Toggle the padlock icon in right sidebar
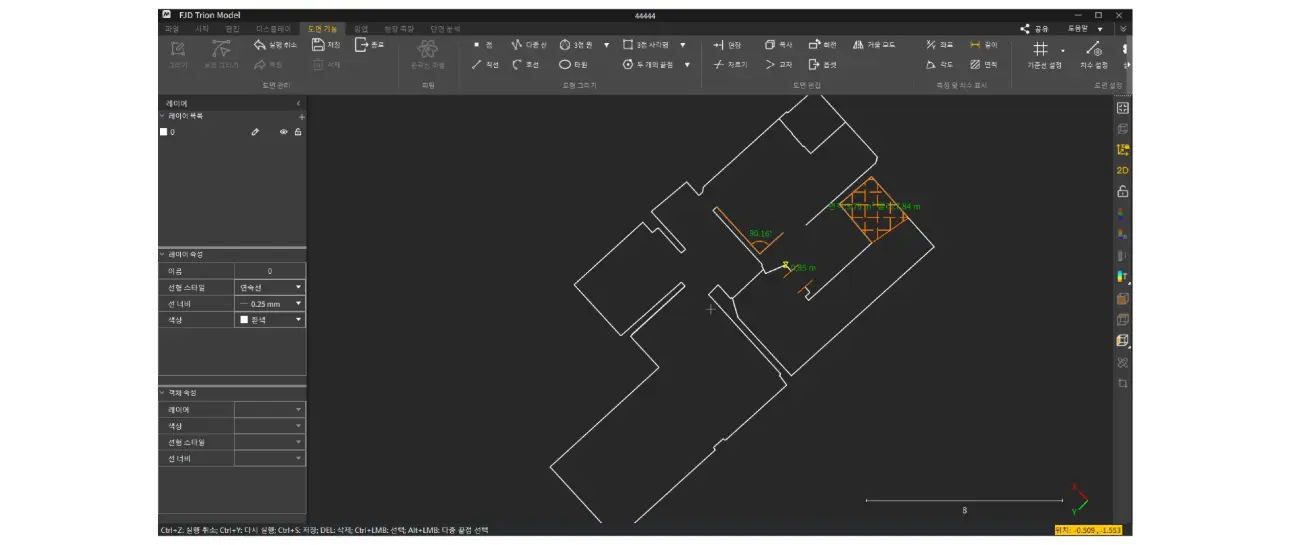The width and height of the screenshot is (1290, 545). point(1122,192)
